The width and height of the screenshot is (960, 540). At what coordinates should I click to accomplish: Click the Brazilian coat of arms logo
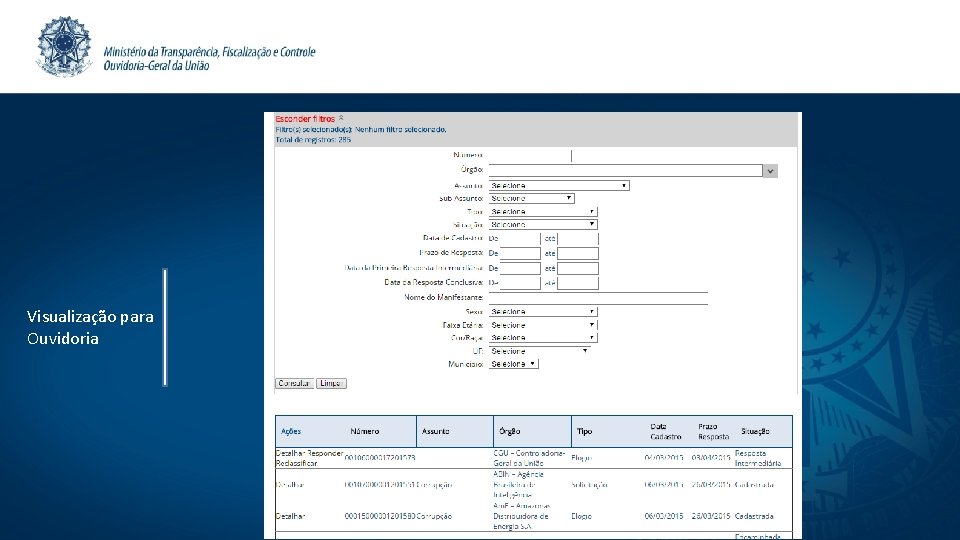64,47
